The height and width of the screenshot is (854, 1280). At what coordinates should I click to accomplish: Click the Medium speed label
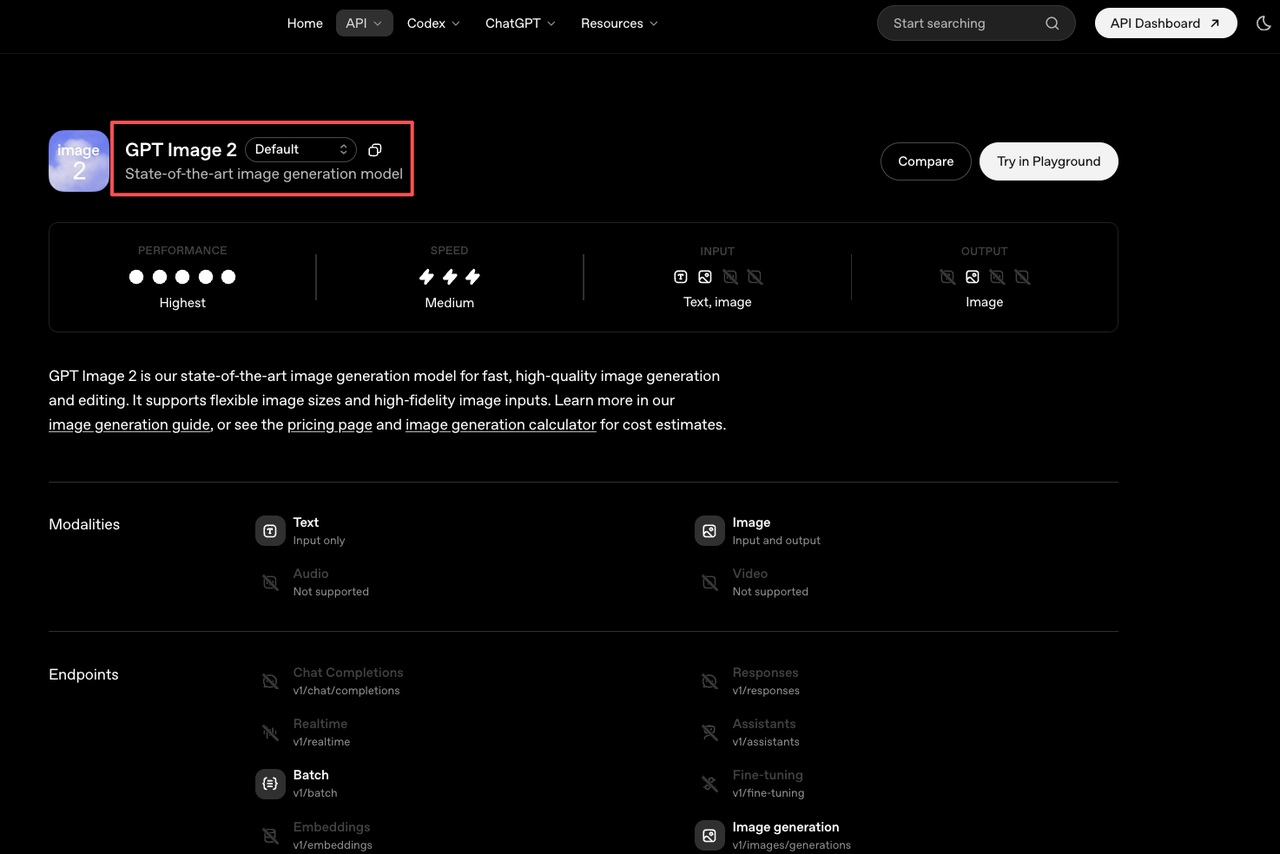tap(449, 303)
